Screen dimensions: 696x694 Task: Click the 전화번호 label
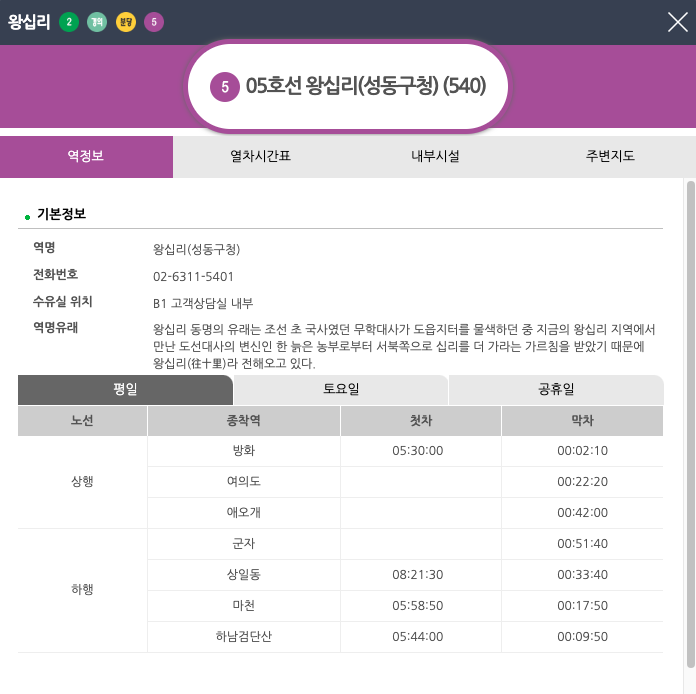pyautogui.click(x=55, y=274)
